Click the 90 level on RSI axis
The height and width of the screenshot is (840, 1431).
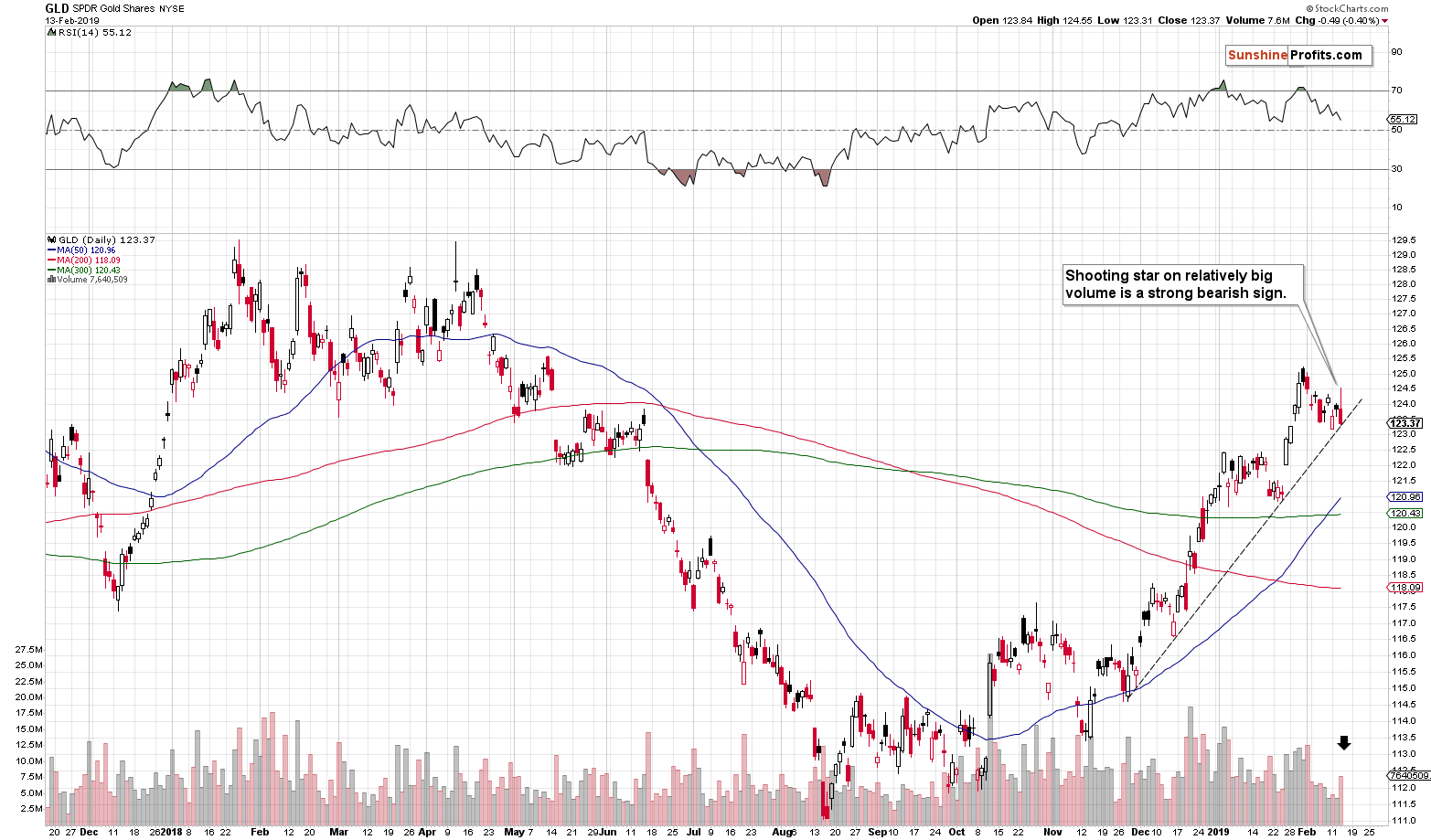1396,52
